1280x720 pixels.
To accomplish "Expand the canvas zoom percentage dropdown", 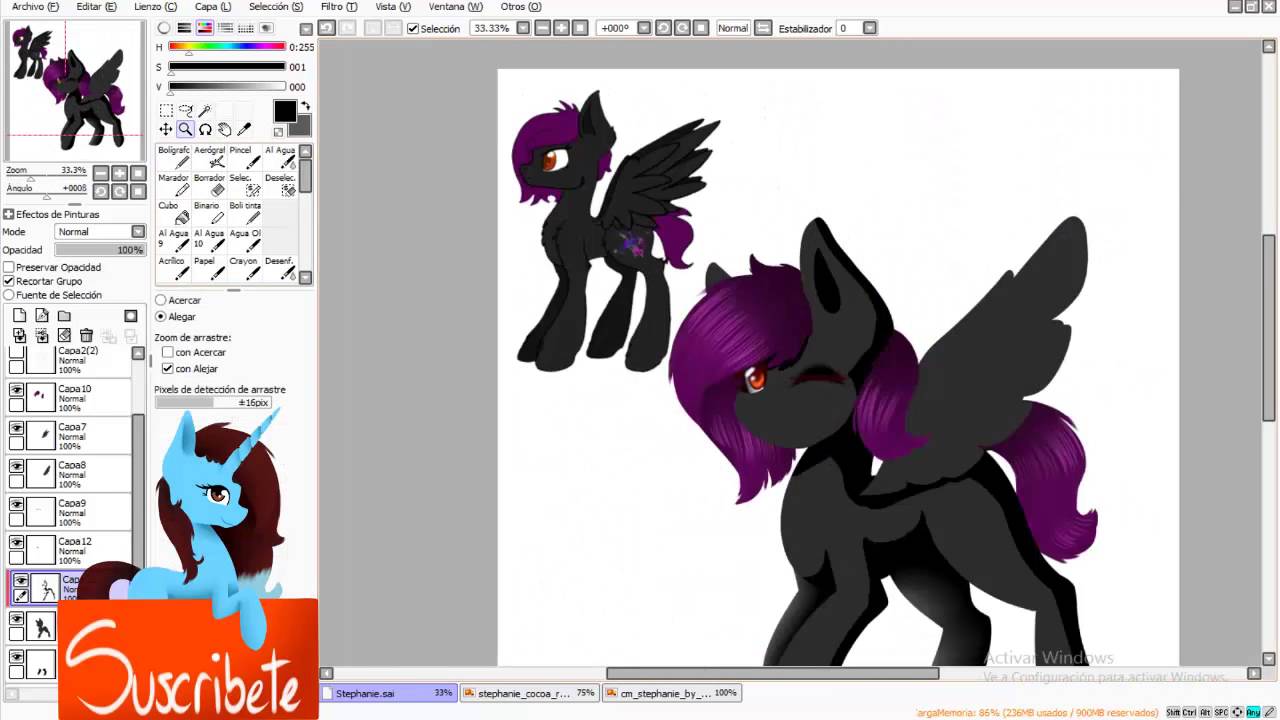I will 523,28.
